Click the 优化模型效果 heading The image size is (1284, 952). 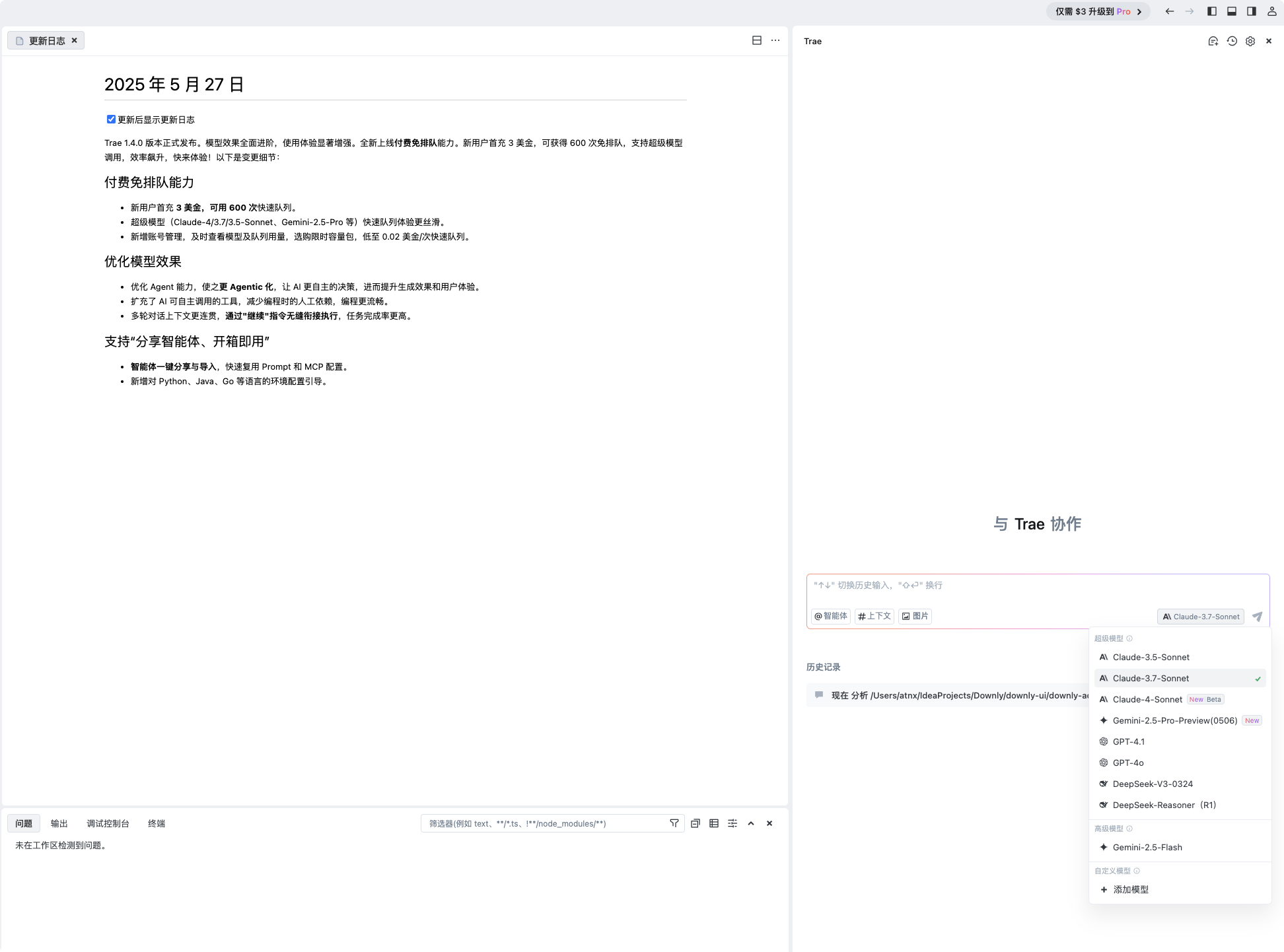[x=143, y=261]
